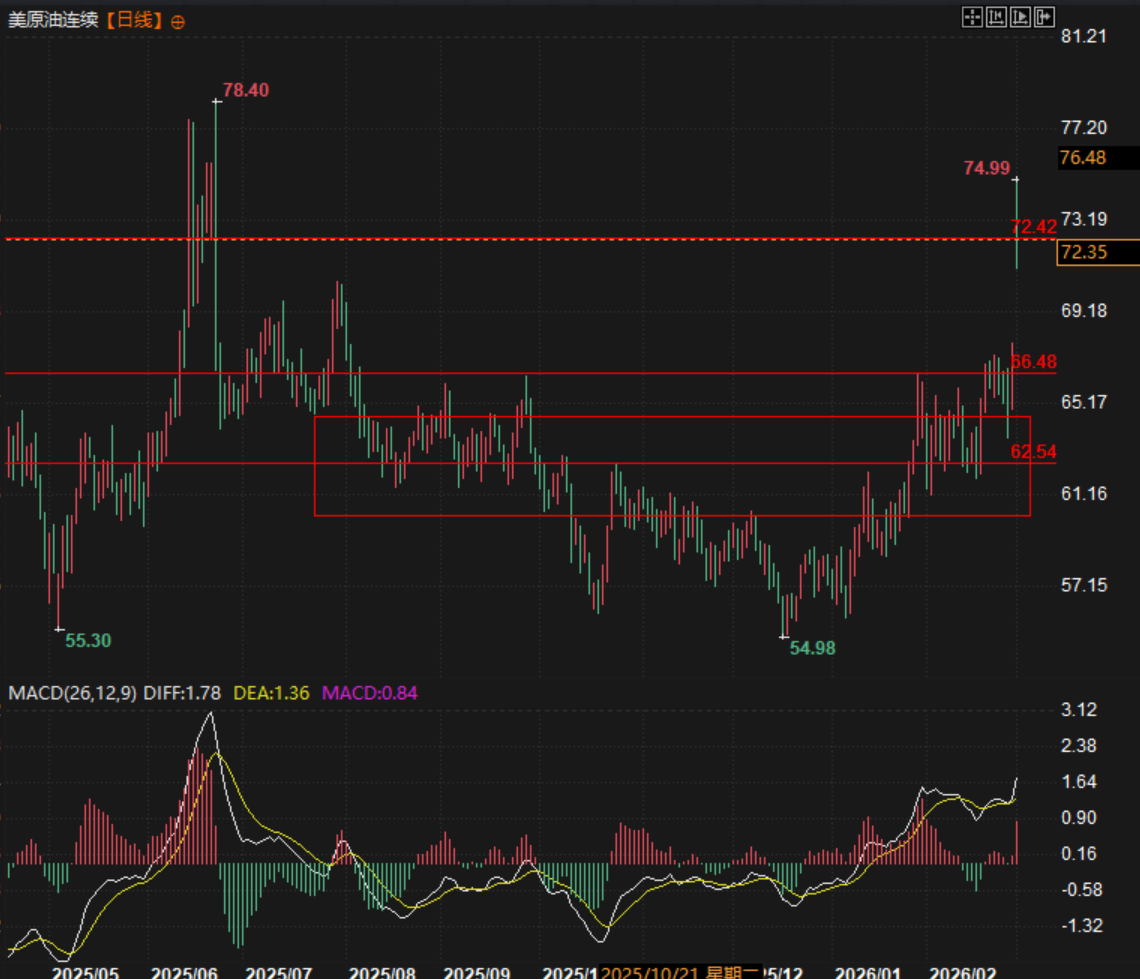The width and height of the screenshot is (1140, 979).
Task: Click the 1.64 MACD axis value
Action: 1079,782
